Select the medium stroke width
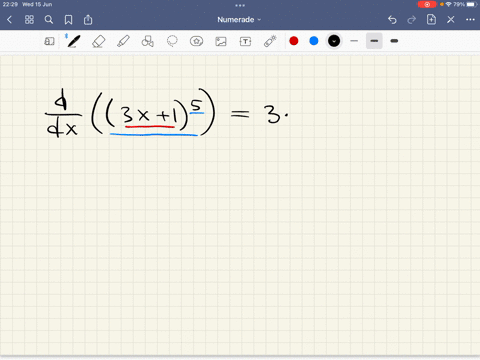The image size is (480, 360). (374, 41)
